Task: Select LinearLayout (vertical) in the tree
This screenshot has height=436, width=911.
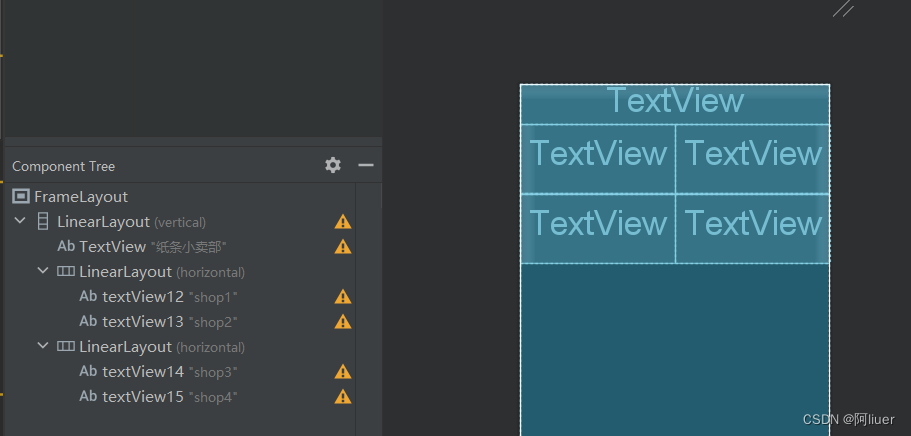Action: click(x=131, y=222)
